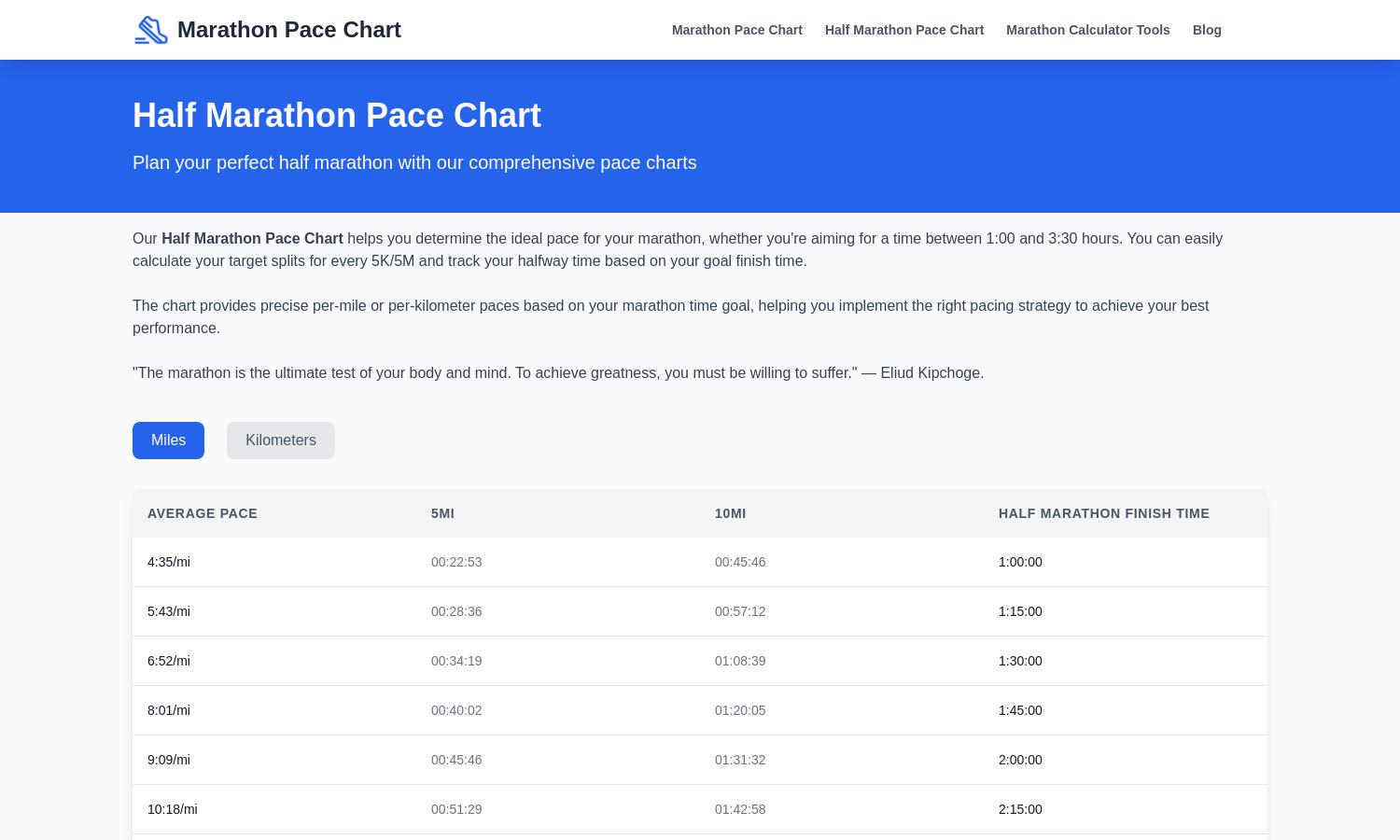This screenshot has width=1400, height=840.
Task: Go to Marathon Pace Chart nav link
Action: [x=737, y=30]
